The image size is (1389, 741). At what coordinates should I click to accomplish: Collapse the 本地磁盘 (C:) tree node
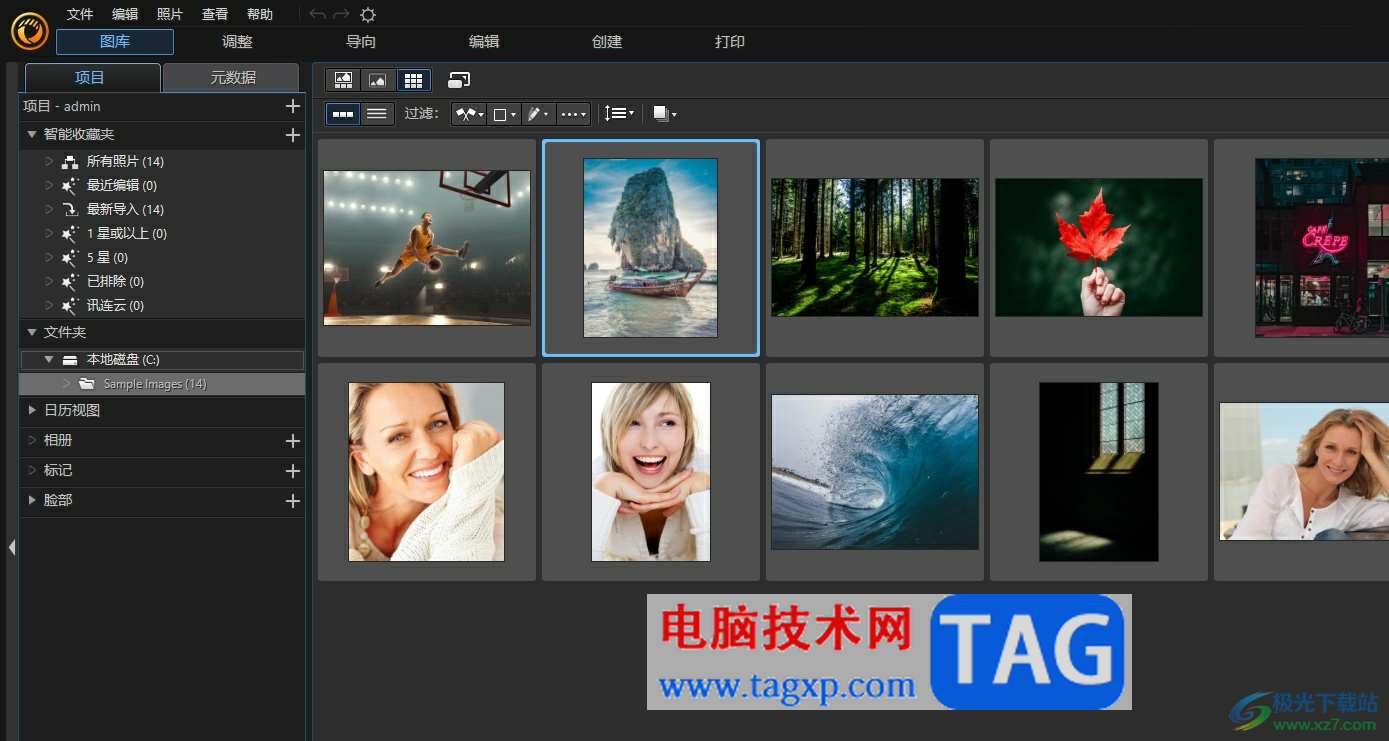click(49, 359)
